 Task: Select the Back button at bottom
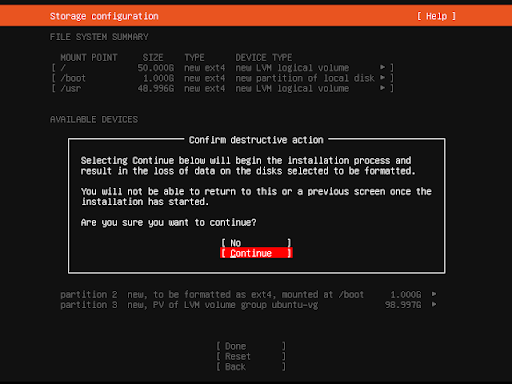(251, 367)
